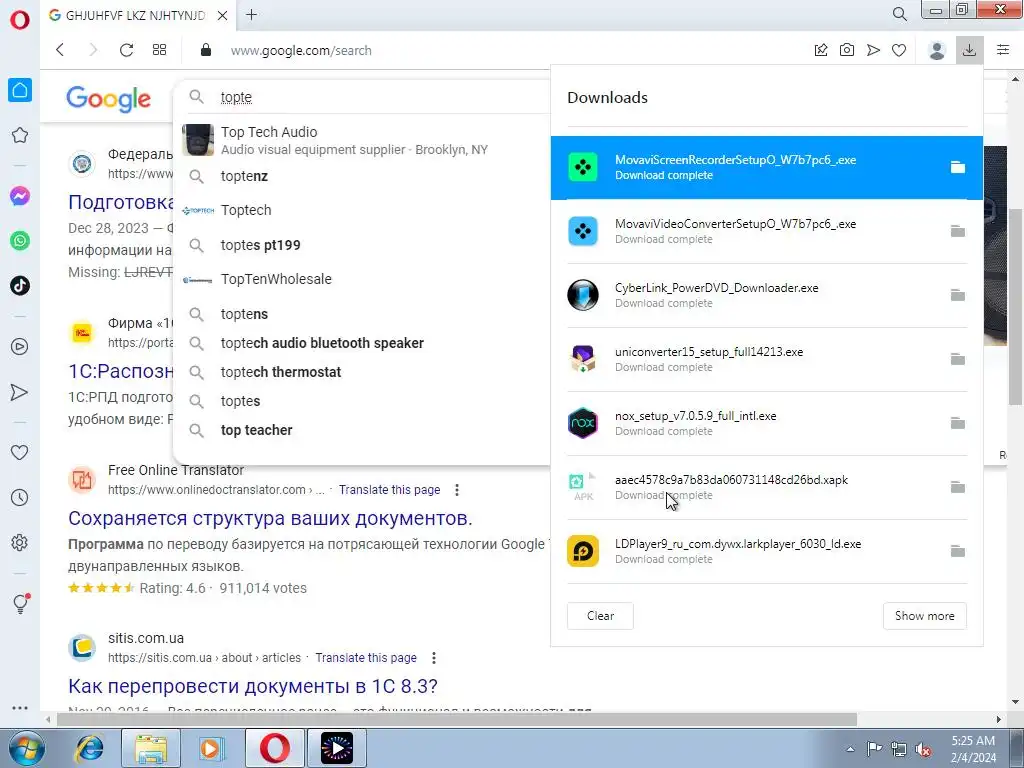Select TopTenWholesale suggestion
The image size is (1024, 768).
pyautogui.click(x=362, y=280)
